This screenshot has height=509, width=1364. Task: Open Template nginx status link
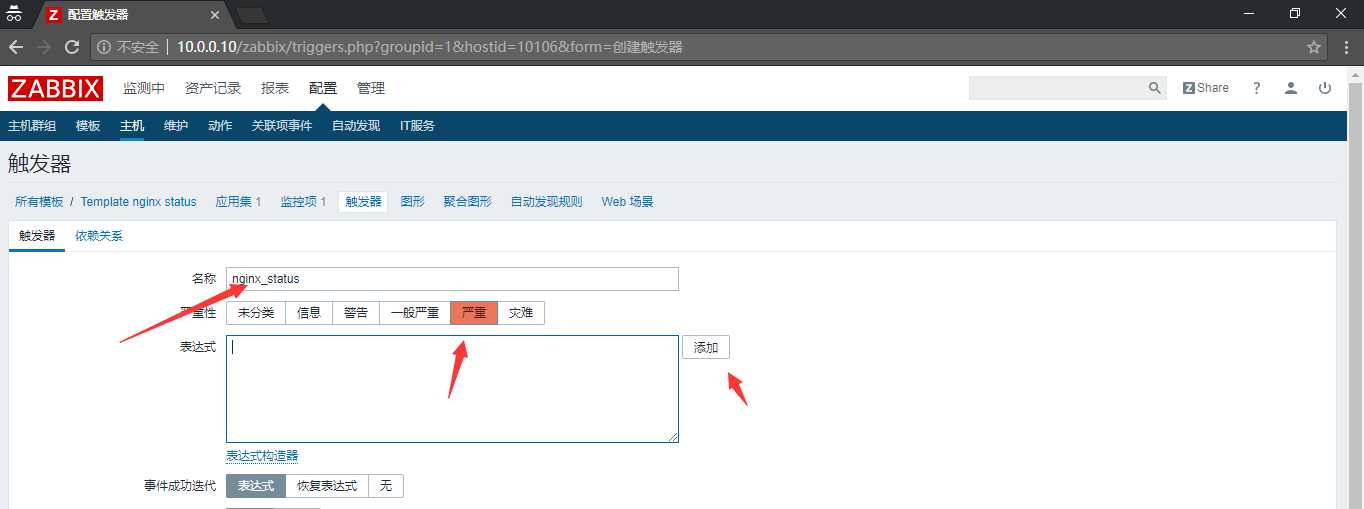coord(139,202)
